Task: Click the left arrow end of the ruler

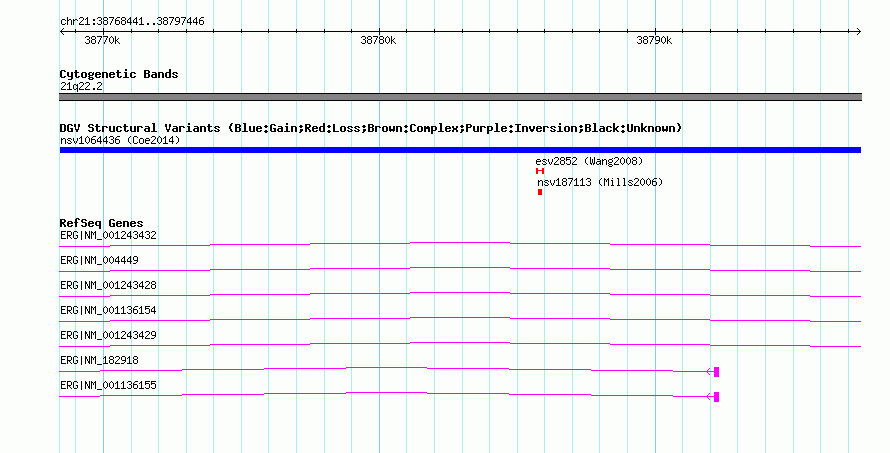Action: click(x=62, y=32)
